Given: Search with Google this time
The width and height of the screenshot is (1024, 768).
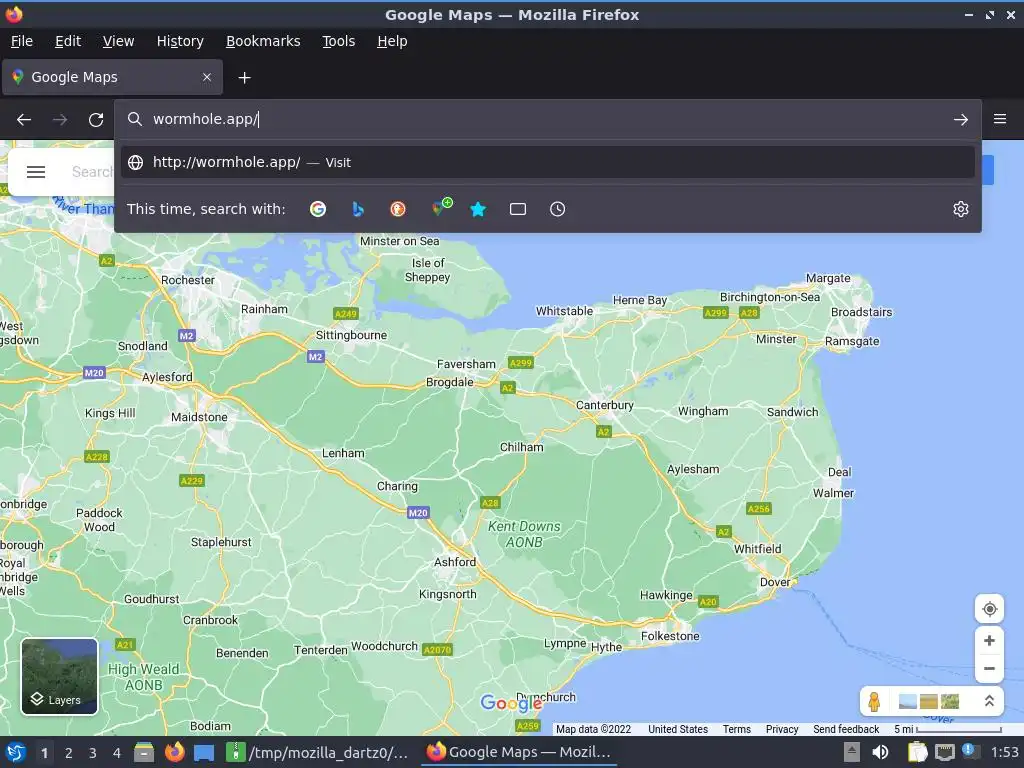Looking at the screenshot, I should coord(318,209).
